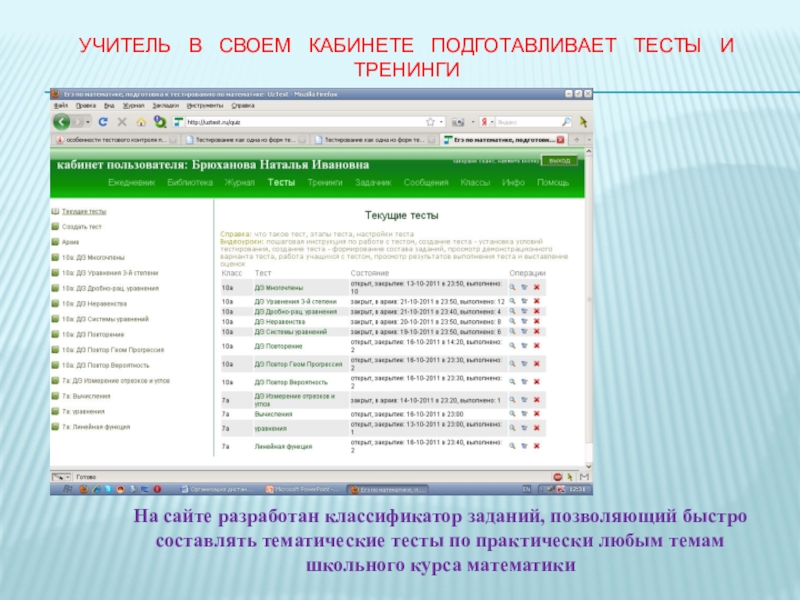
Task: Open sidebar item 10а: ДЗ Многочлены
Action: pos(93,257)
